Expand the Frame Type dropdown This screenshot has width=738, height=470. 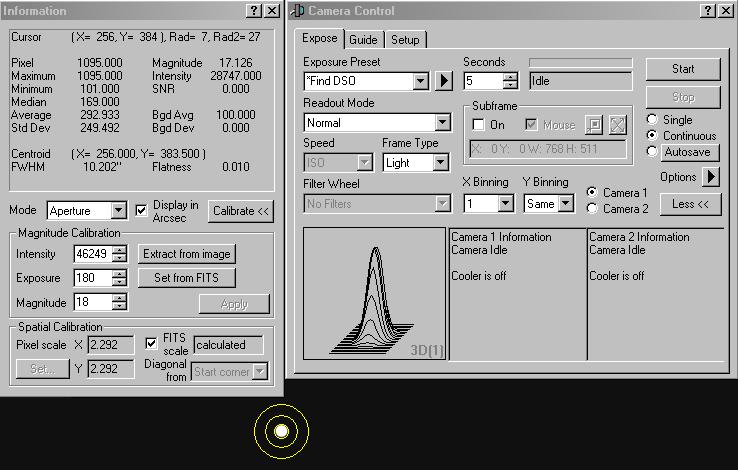click(x=441, y=163)
